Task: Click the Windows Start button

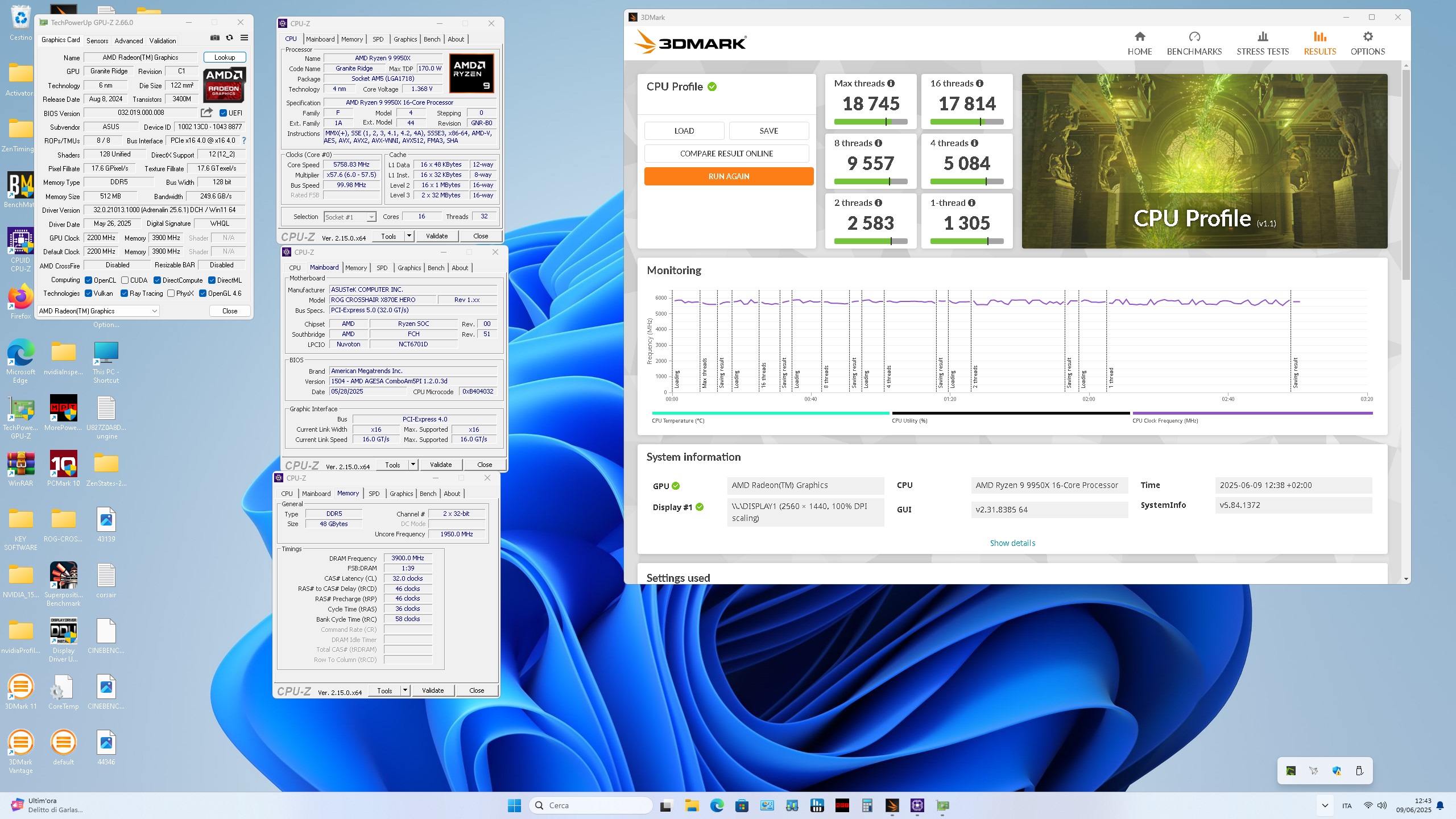Action: coord(514,805)
